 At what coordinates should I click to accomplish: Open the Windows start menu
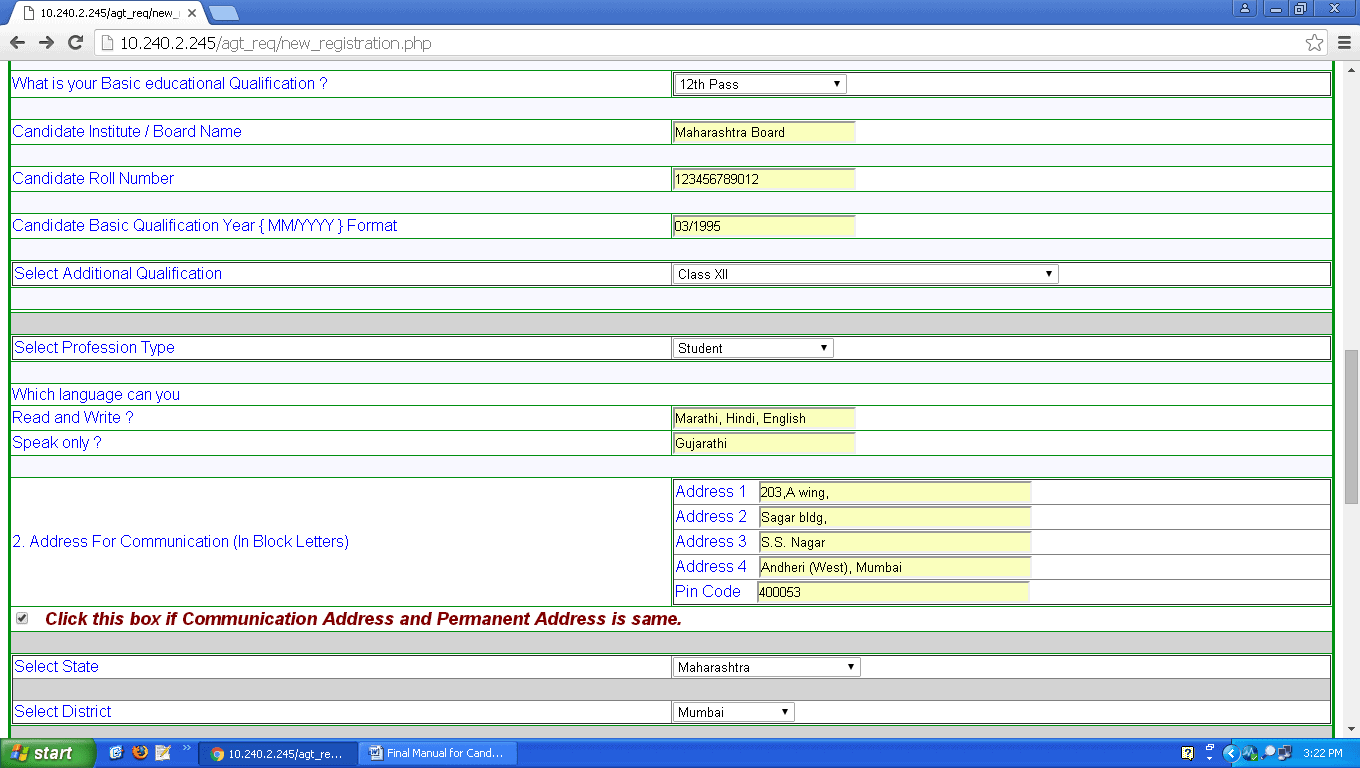click(x=48, y=753)
